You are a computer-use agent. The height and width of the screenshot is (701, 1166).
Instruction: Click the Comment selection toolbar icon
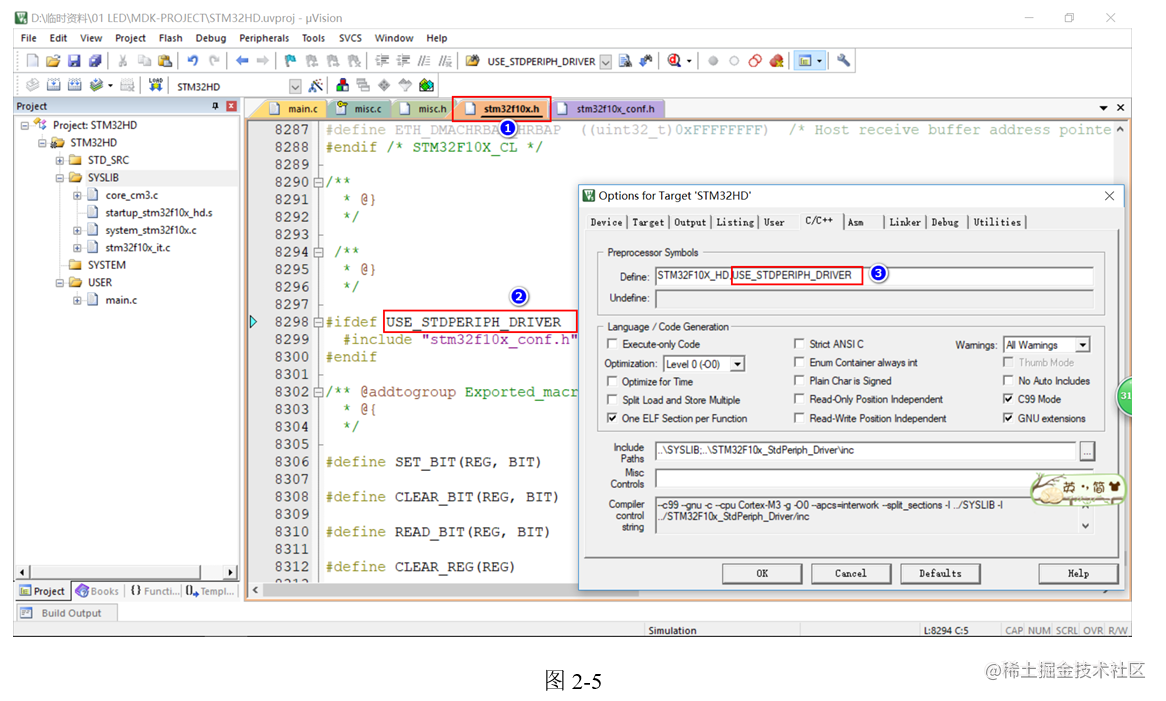pyautogui.click(x=424, y=61)
